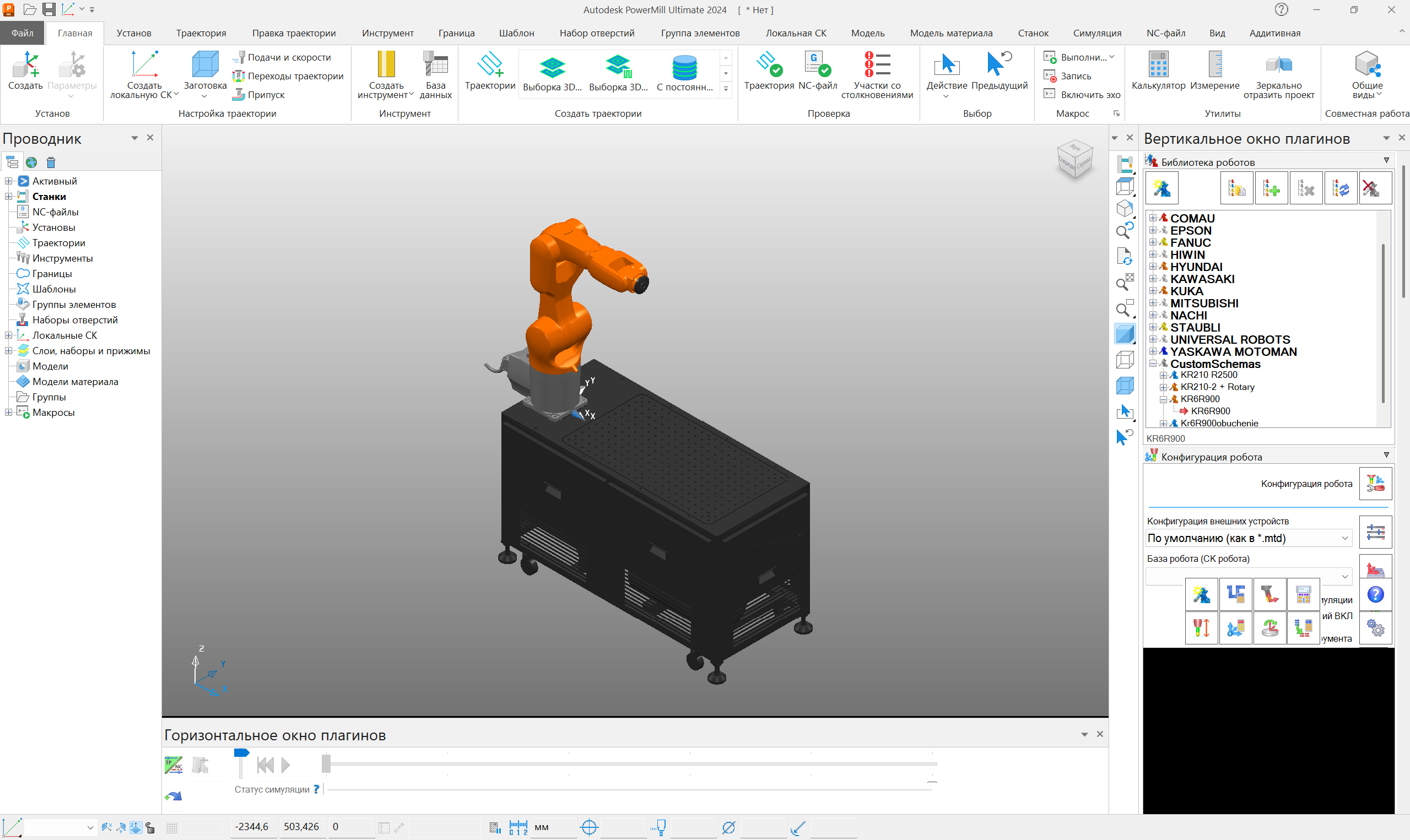Expand Макросы in Explorer tree
Image resolution: width=1410 pixels, height=840 pixels.
(8, 413)
